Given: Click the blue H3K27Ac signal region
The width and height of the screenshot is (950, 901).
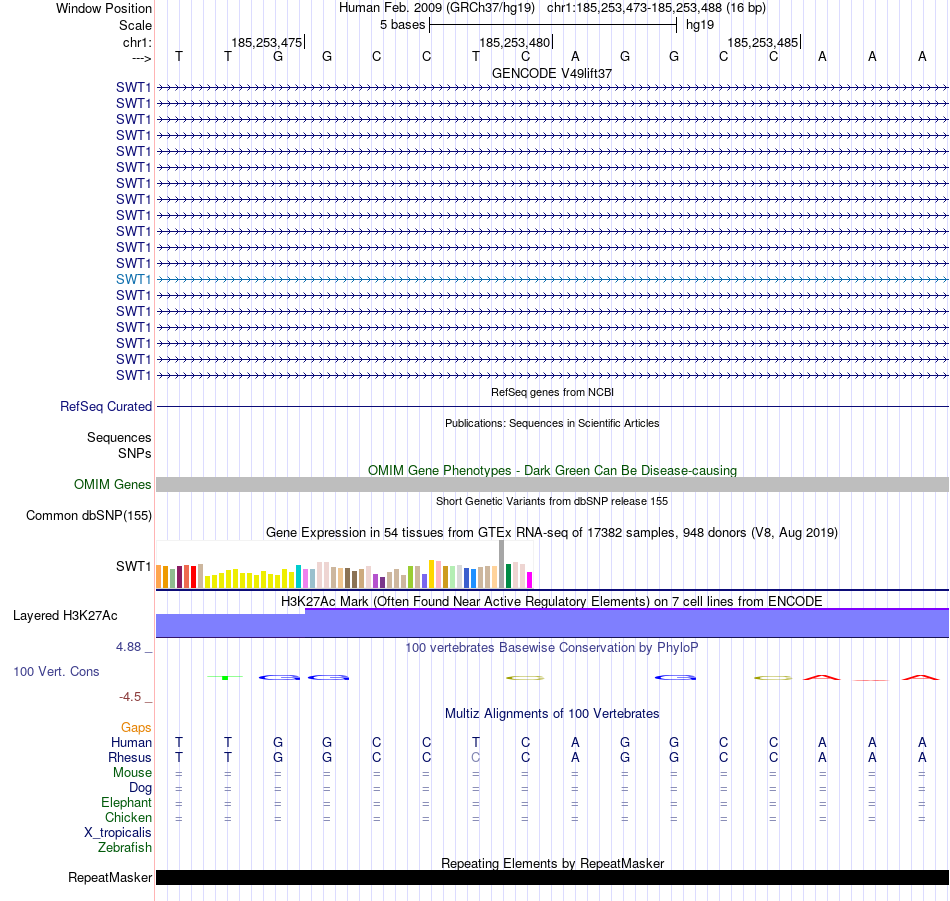Looking at the screenshot, I should click(552, 623).
